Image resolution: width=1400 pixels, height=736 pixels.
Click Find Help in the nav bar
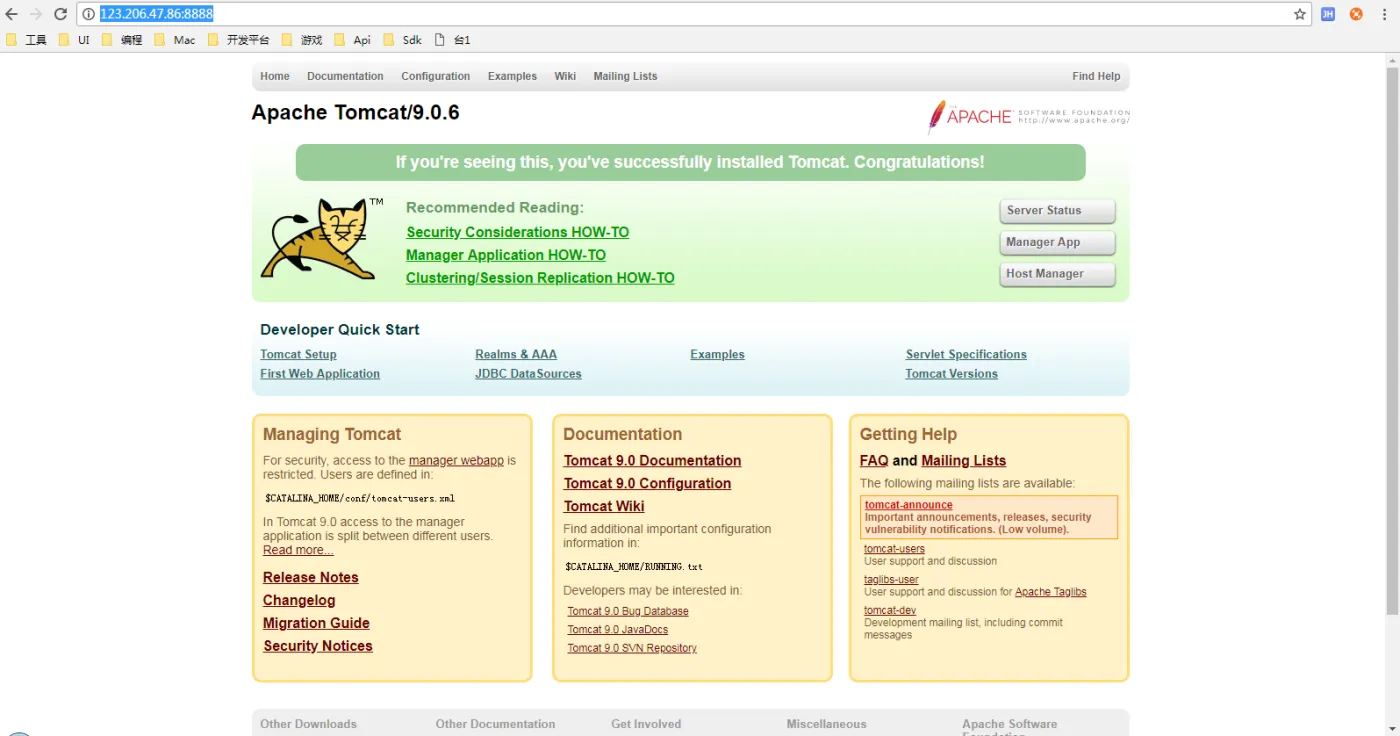(x=1096, y=76)
